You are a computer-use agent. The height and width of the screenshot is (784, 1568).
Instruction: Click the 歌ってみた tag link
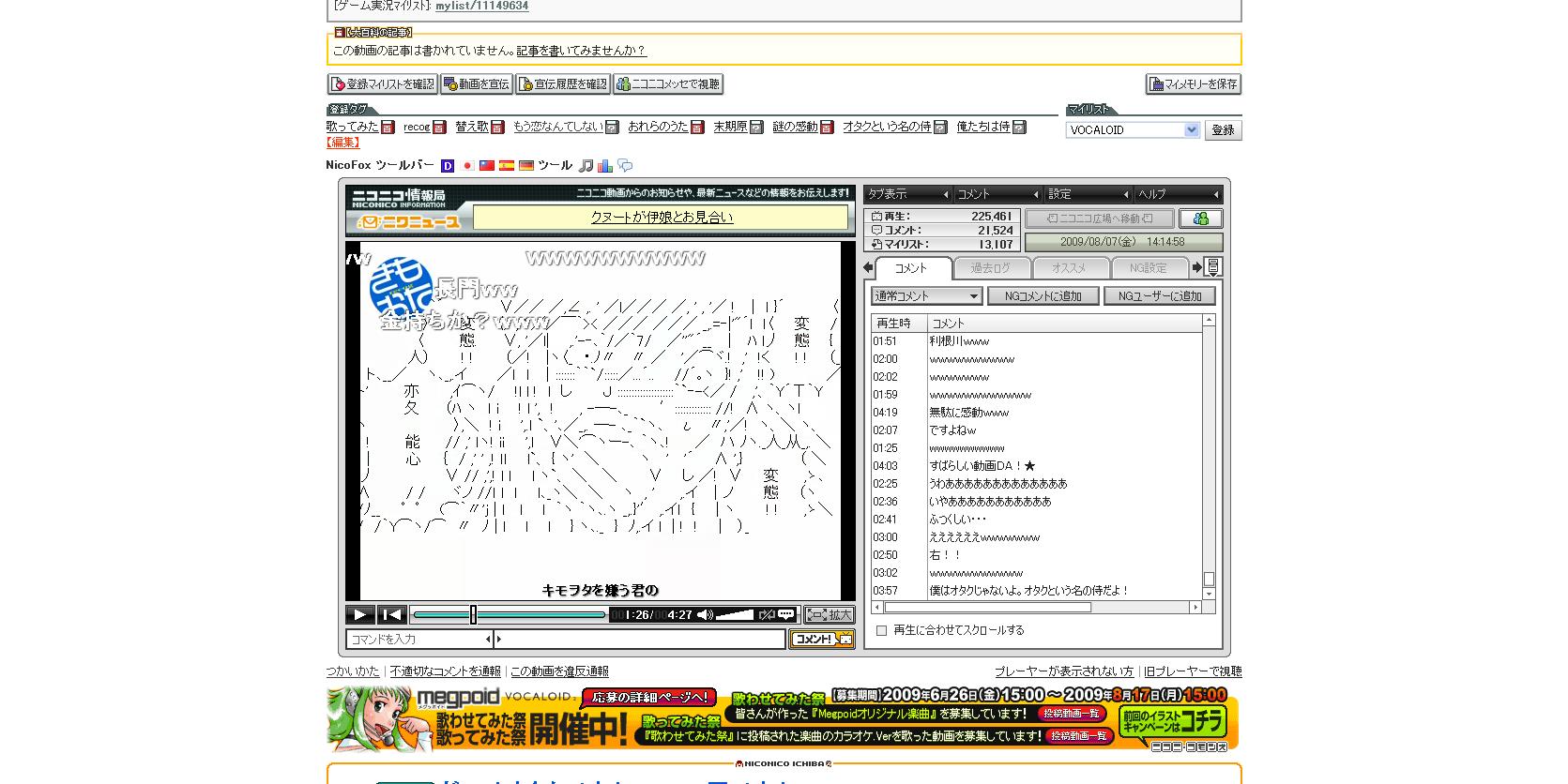coord(352,127)
